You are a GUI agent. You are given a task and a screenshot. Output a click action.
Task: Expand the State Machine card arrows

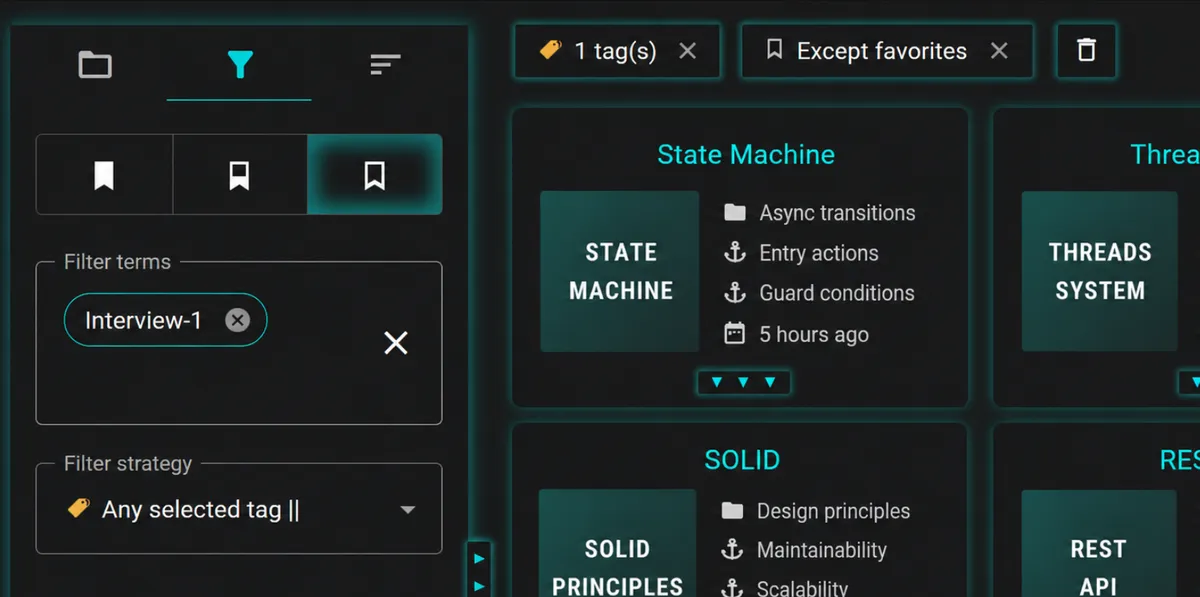coord(743,382)
